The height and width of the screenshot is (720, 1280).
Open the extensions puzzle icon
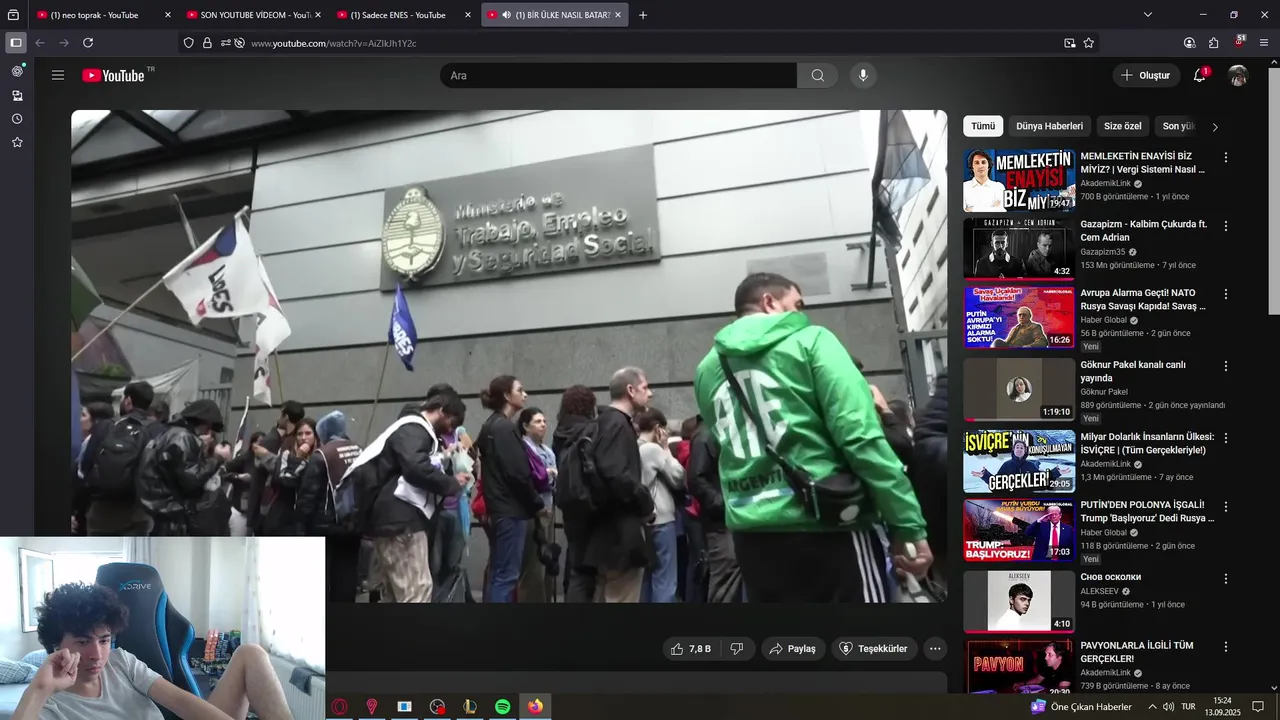coord(1213,43)
